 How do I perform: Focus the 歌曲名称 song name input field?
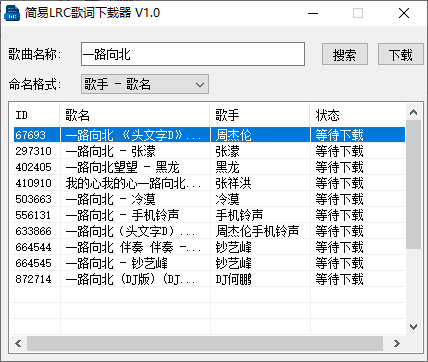pos(193,54)
